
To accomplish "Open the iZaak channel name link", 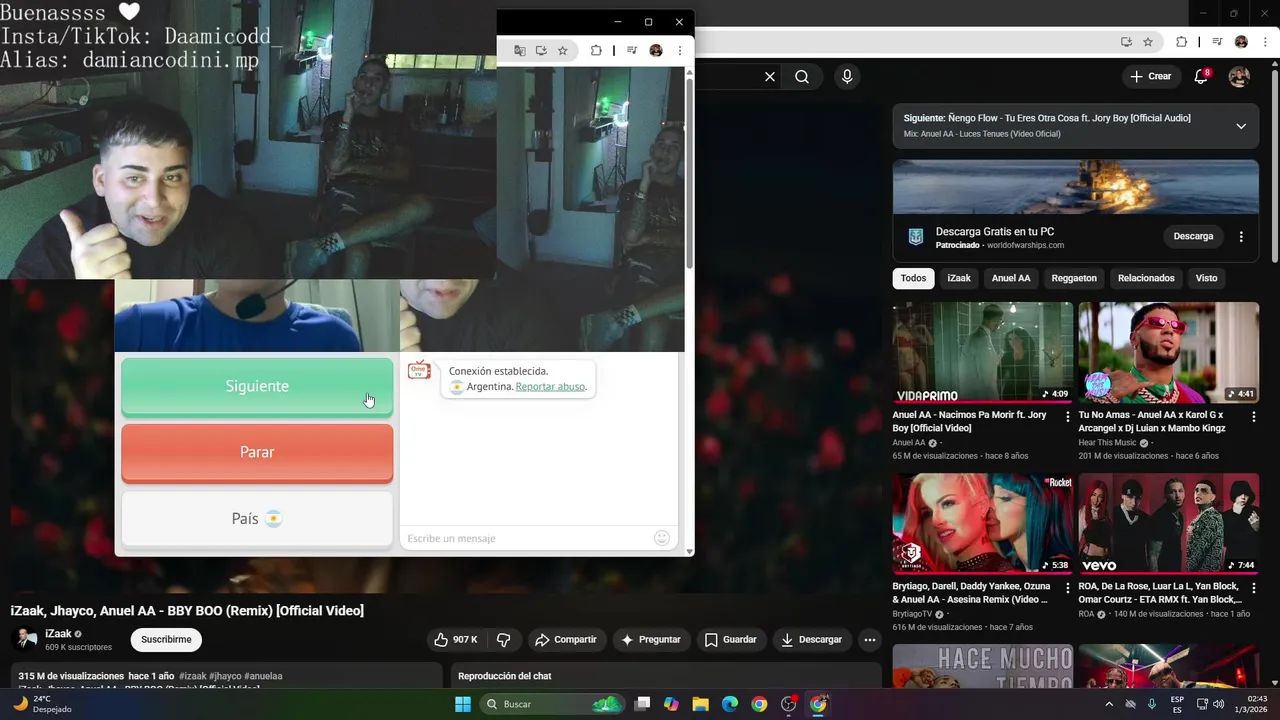I will [58, 634].
